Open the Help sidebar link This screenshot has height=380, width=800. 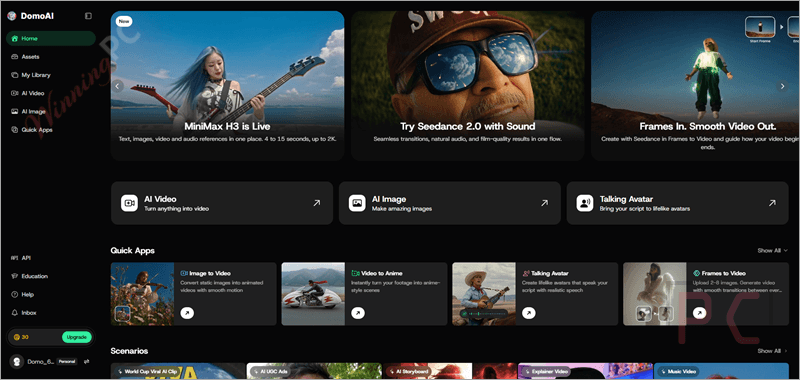tap(51, 294)
